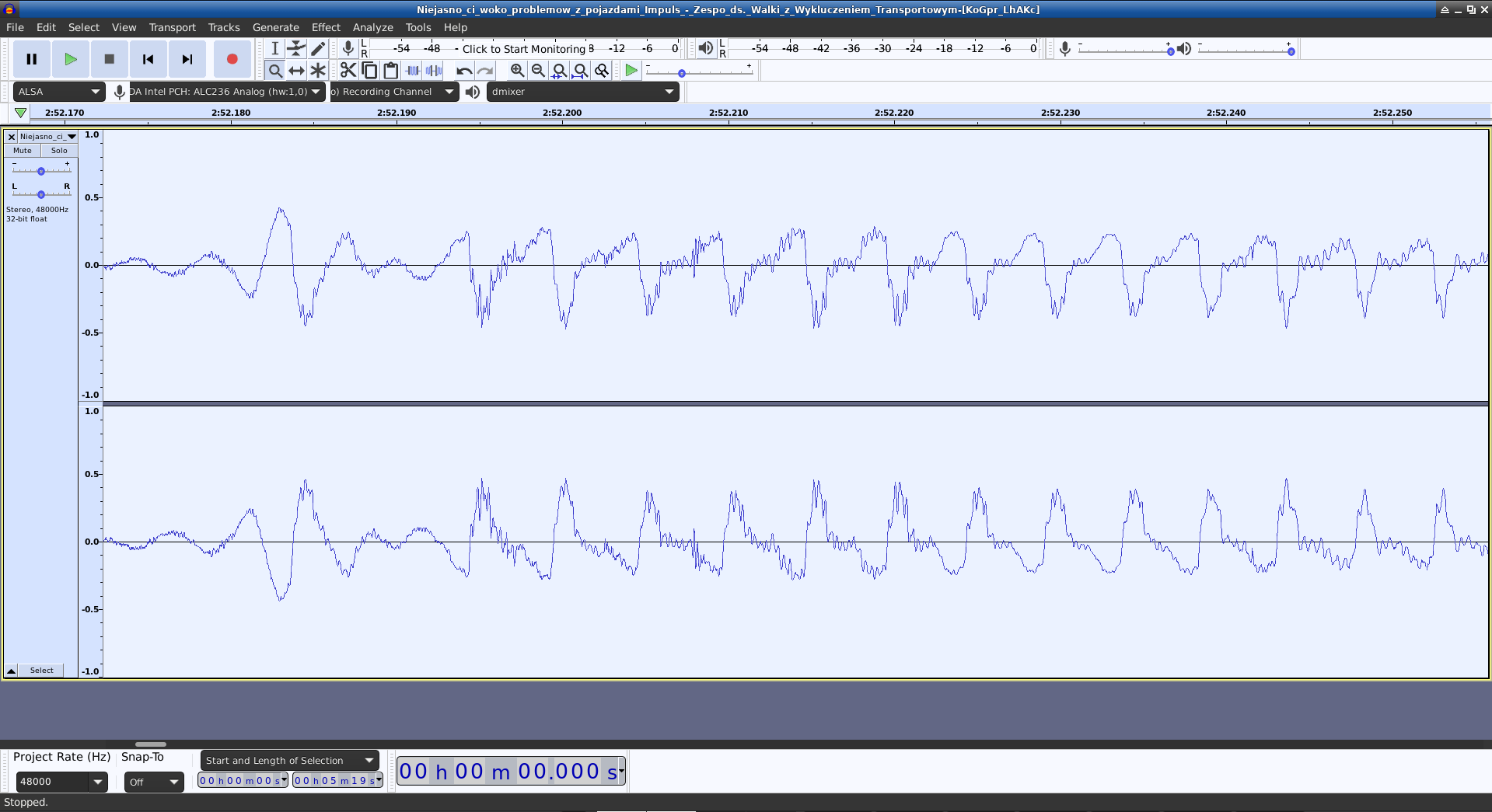Screen dimensions: 1492x812
Task: Redo the last undone action
Action: click(x=485, y=71)
